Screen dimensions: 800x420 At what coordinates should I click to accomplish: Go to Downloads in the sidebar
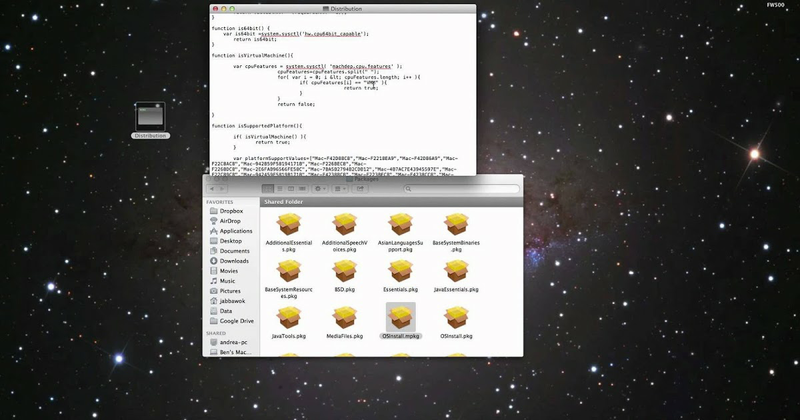234,261
